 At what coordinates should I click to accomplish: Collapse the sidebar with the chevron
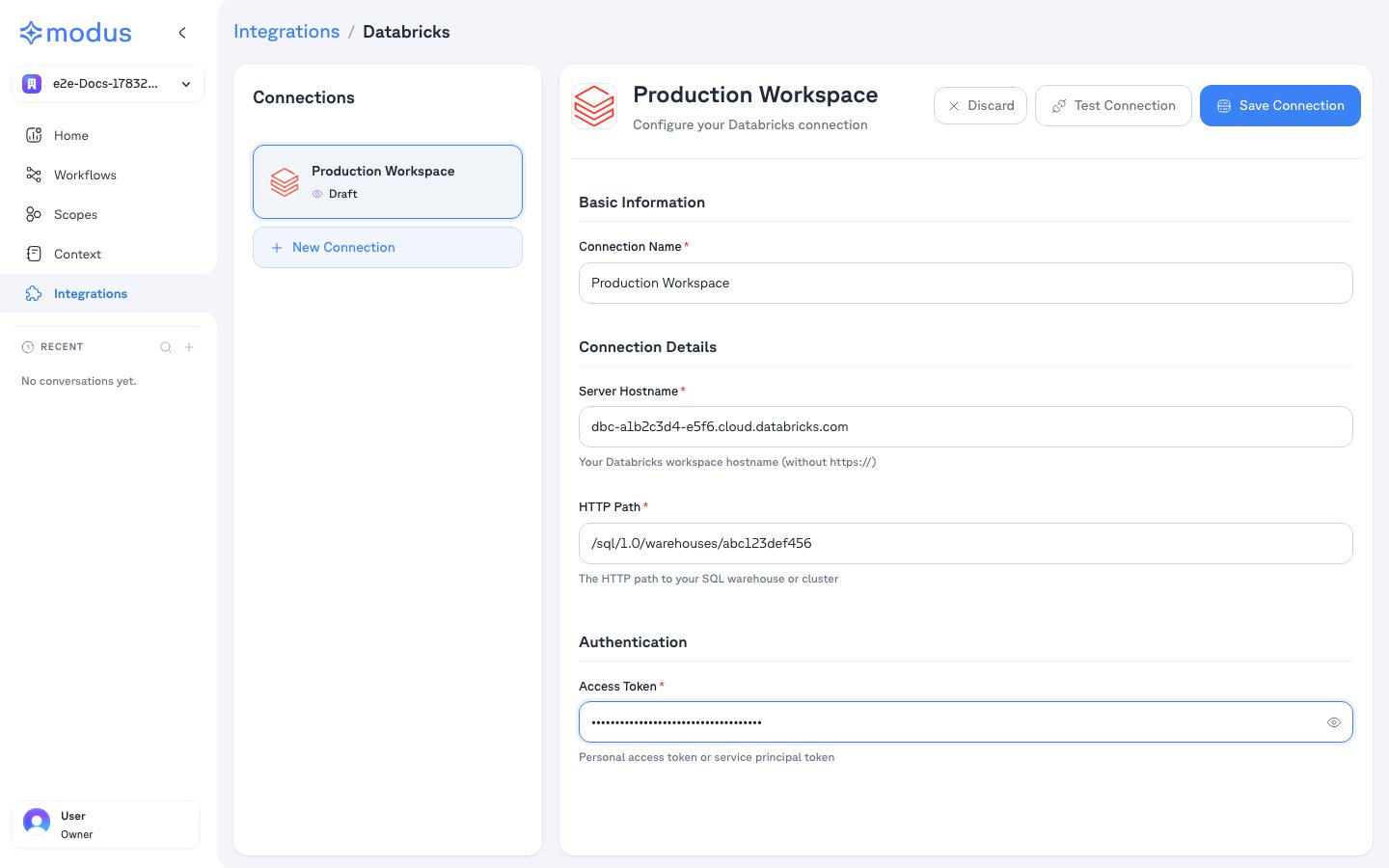tap(182, 33)
